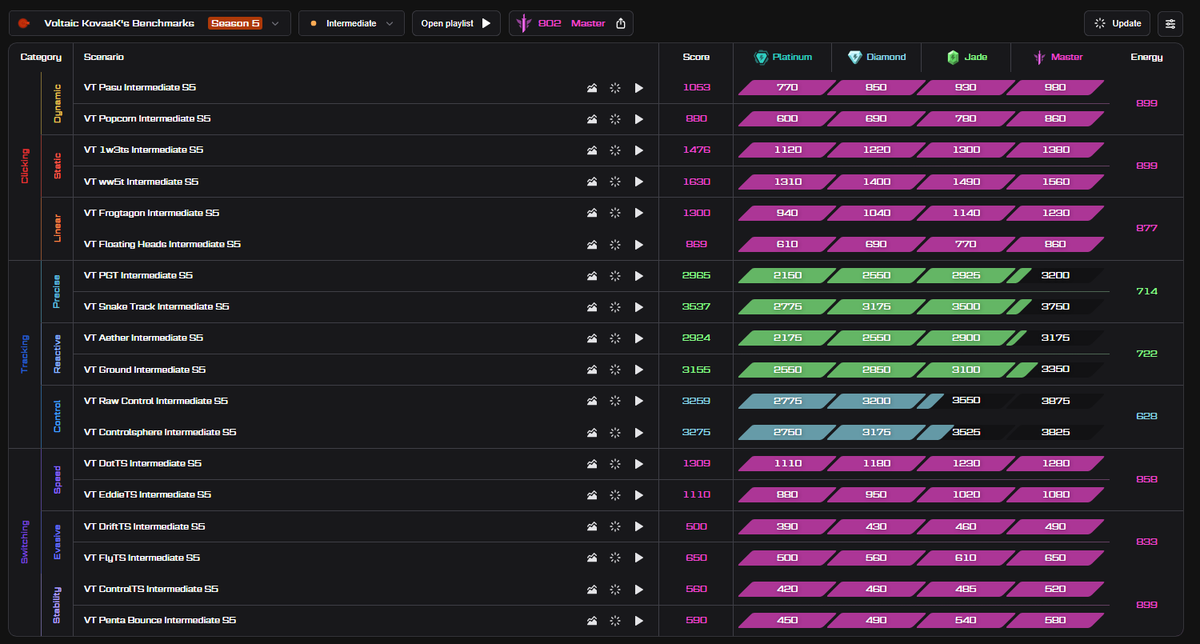1200x644 pixels.
Task: Refresh score for VT Frogtagon Intermediate S5
Action: tap(615, 213)
